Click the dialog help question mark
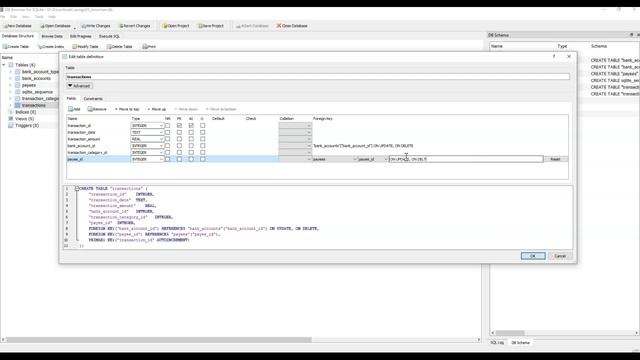This screenshot has width=640, height=360. pos(554,56)
